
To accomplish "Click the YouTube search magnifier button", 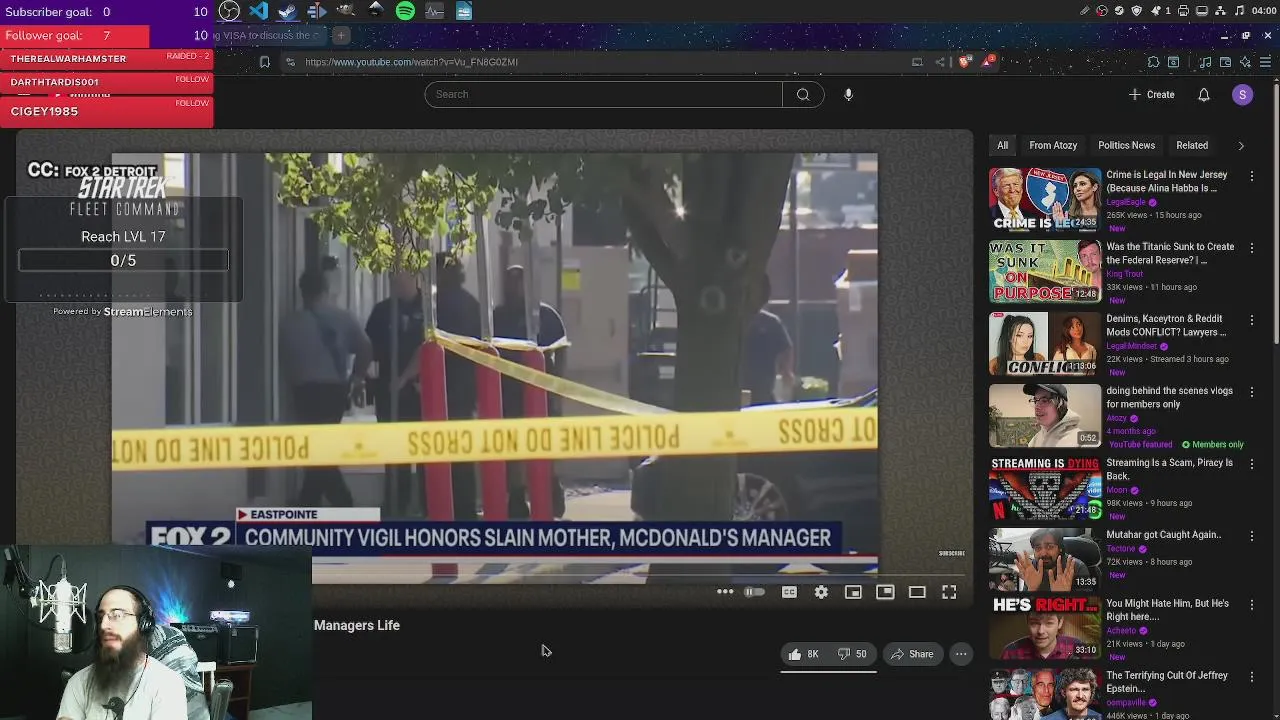I will [803, 94].
